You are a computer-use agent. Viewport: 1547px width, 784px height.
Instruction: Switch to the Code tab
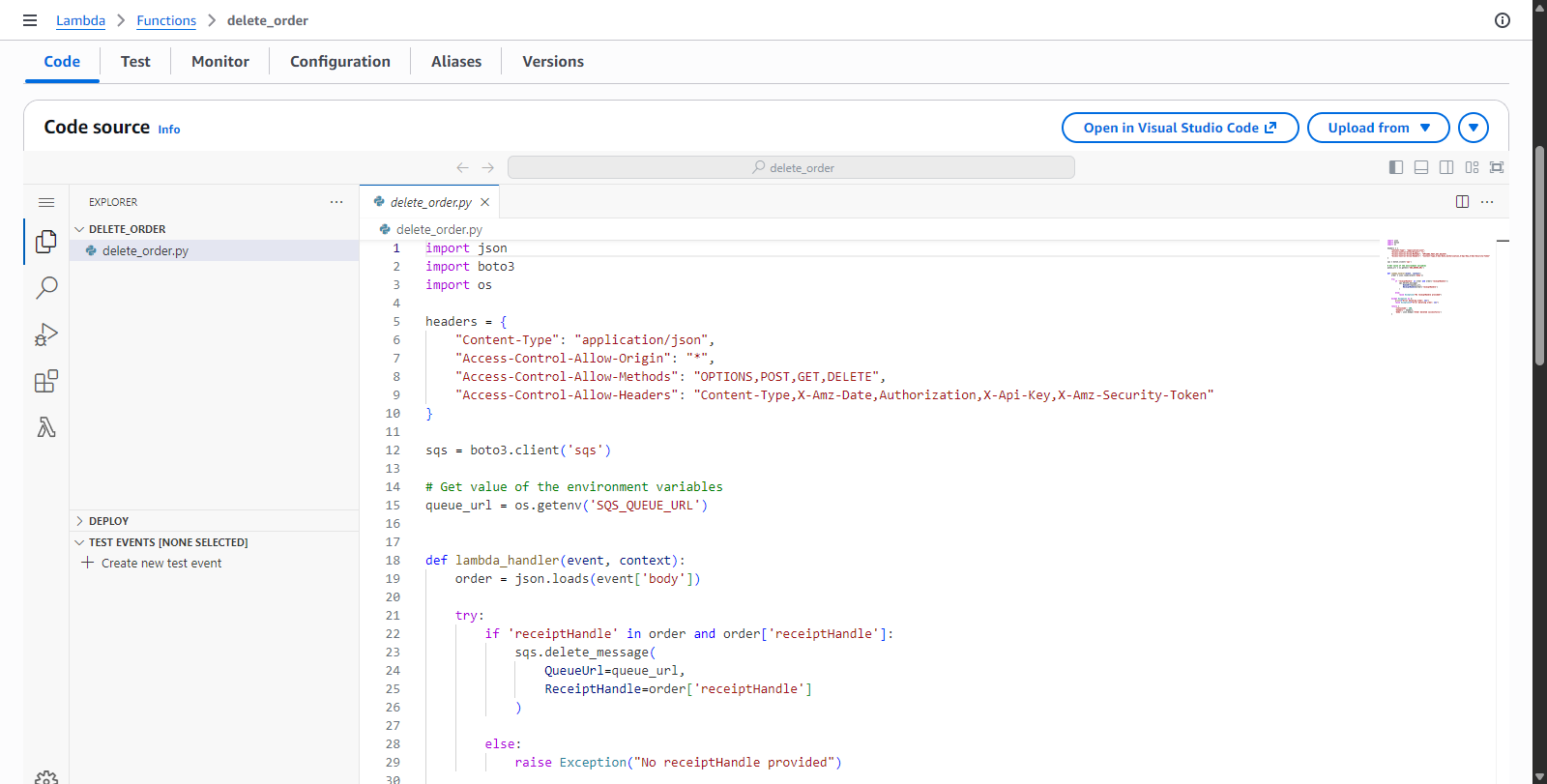62,61
